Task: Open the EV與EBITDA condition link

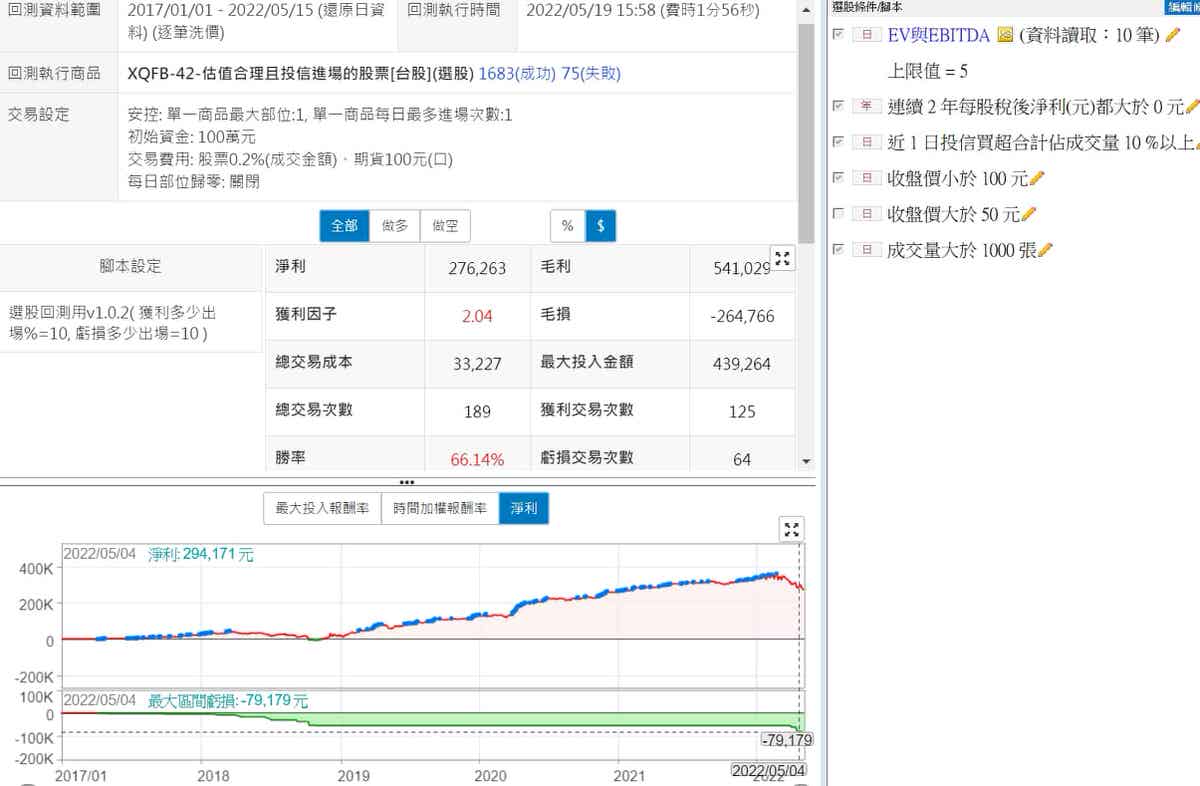Action: 938,36
